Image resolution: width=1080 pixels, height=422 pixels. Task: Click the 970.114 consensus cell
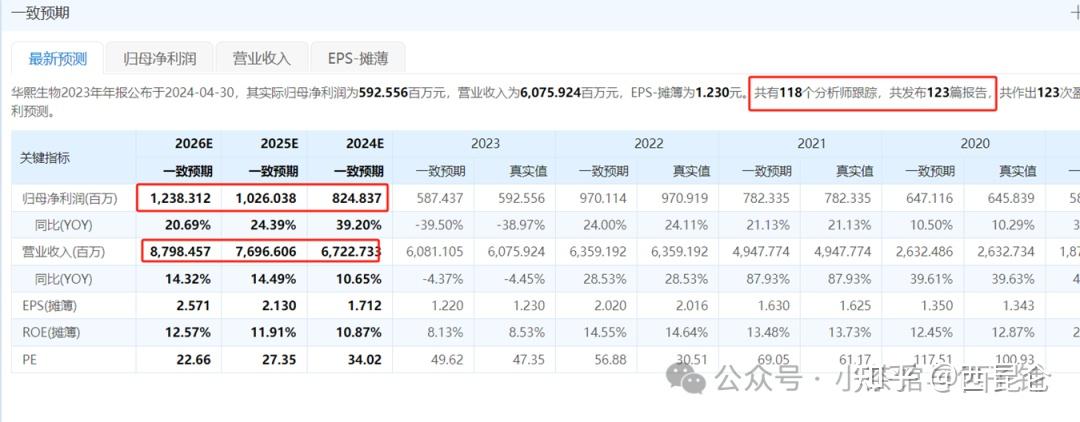(603, 198)
